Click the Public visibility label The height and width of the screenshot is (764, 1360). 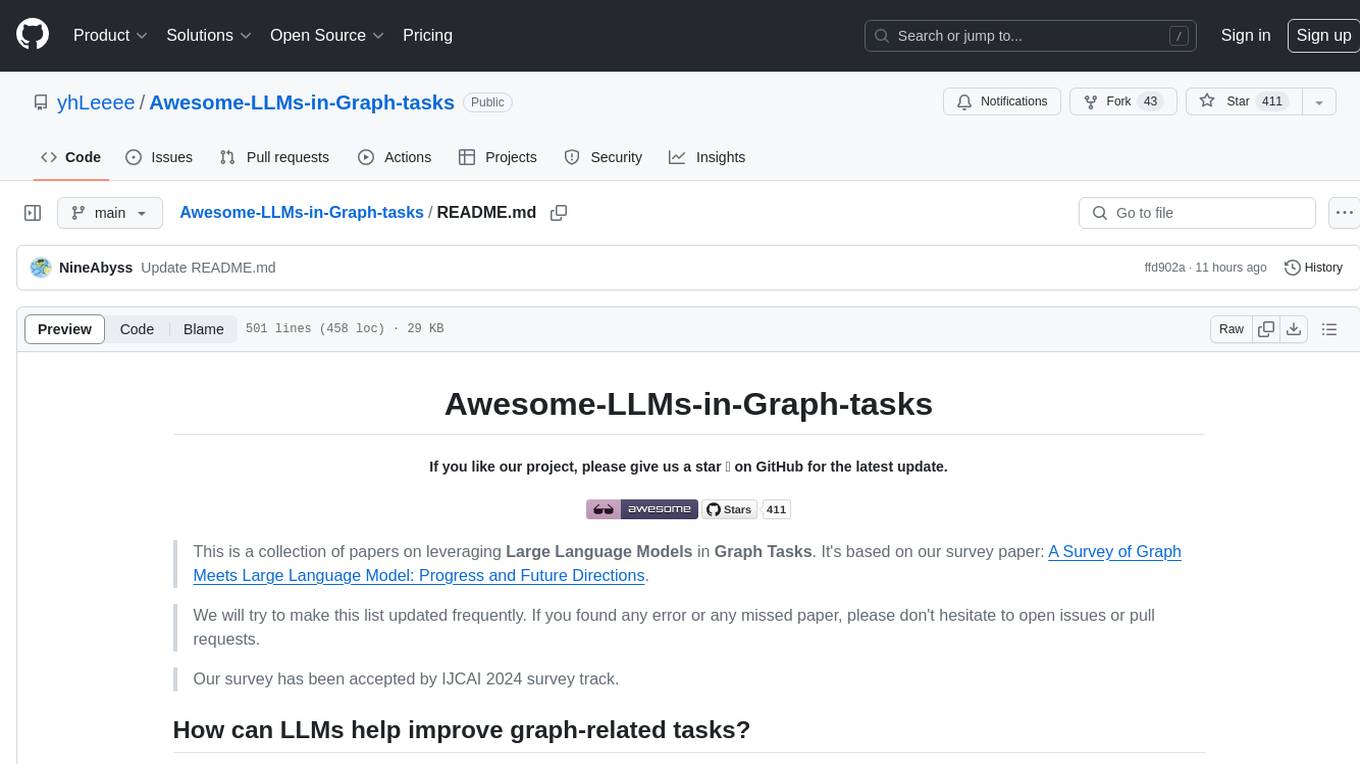[488, 102]
